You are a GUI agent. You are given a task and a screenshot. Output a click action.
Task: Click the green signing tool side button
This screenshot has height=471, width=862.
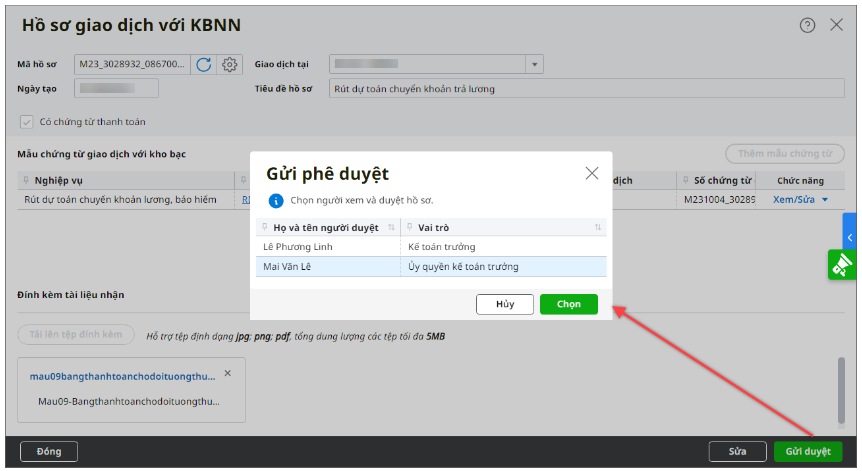(842, 265)
